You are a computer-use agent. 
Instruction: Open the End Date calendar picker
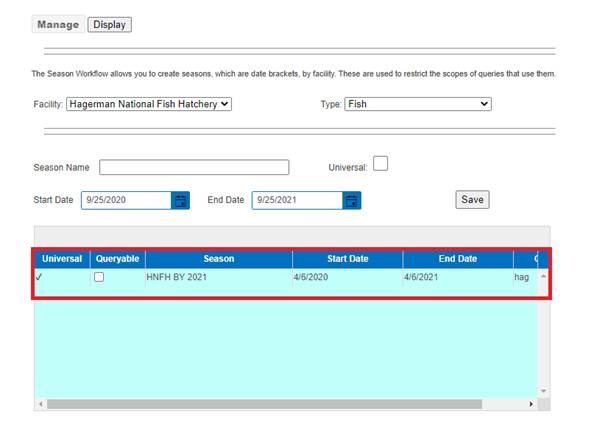[351, 200]
